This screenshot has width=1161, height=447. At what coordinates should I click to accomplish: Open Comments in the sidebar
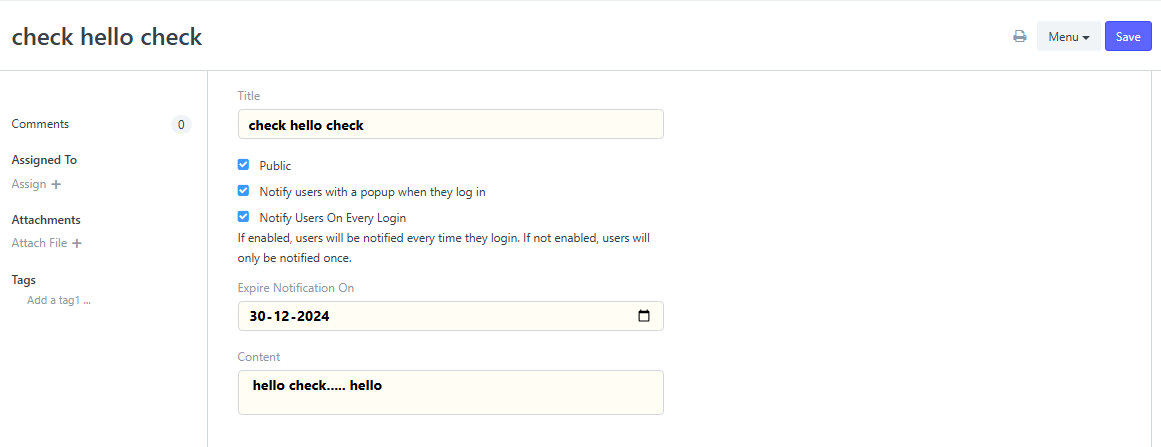point(40,124)
